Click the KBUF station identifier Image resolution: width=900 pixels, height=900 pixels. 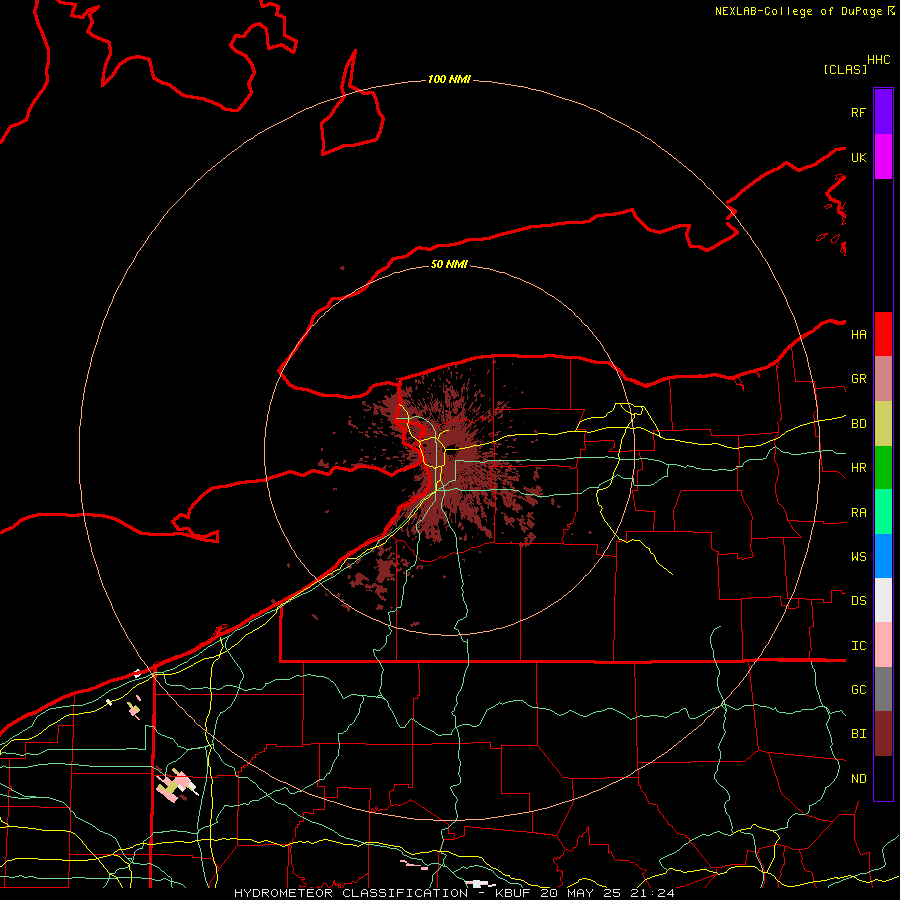(513, 893)
